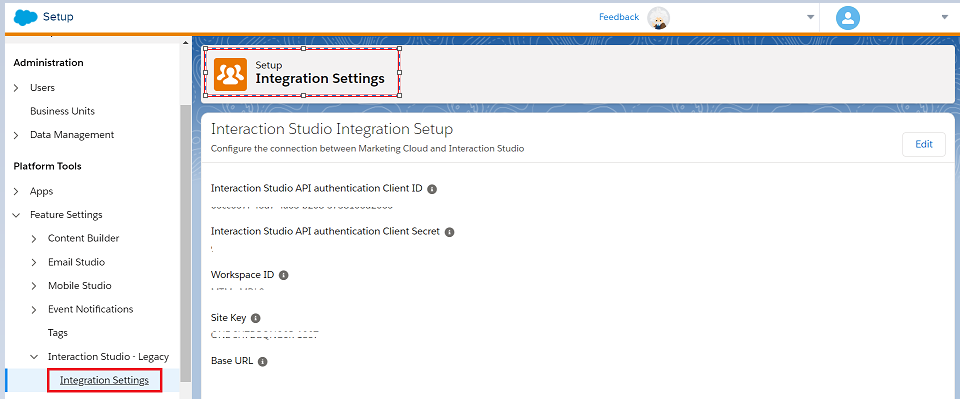960x399 pixels.
Task: Select Content Builder sidebar item
Action: click(x=83, y=238)
